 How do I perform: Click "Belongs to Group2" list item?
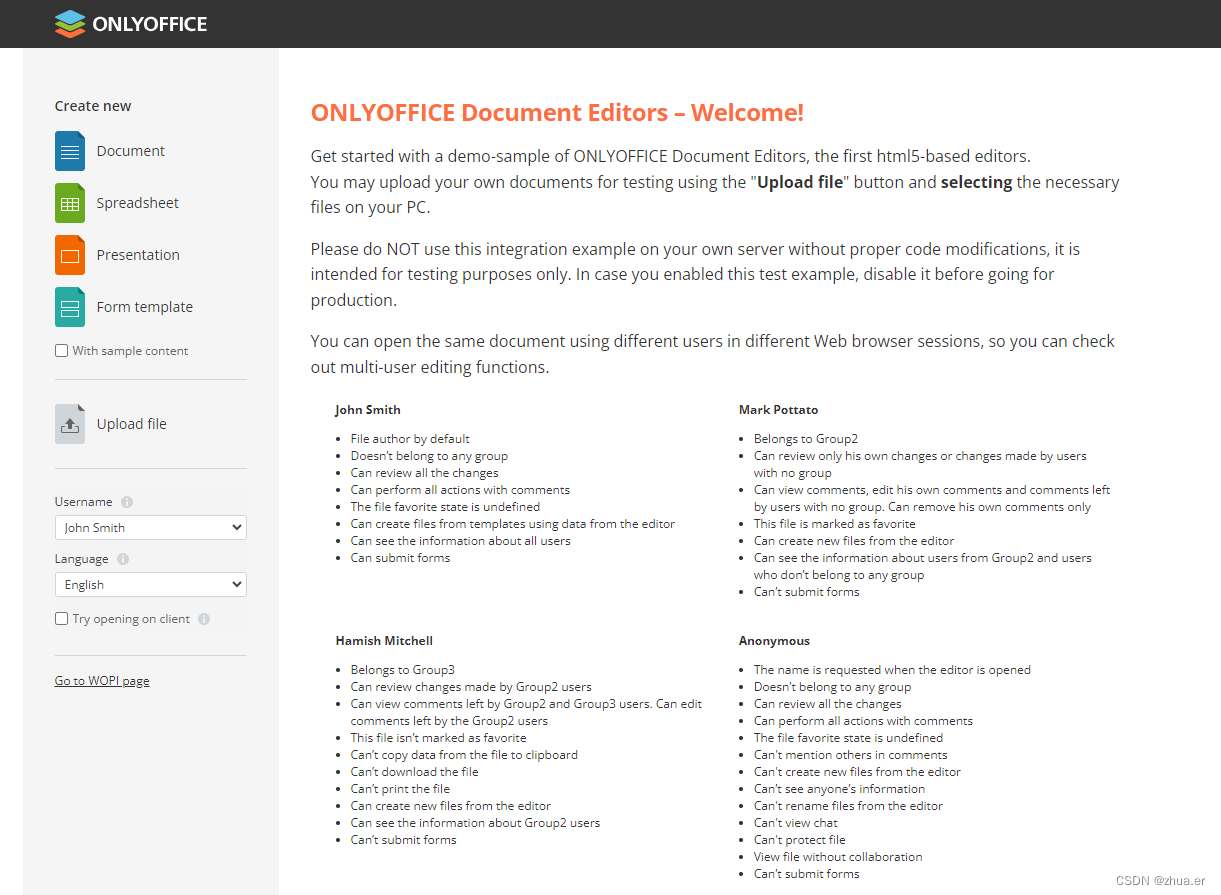806,439
